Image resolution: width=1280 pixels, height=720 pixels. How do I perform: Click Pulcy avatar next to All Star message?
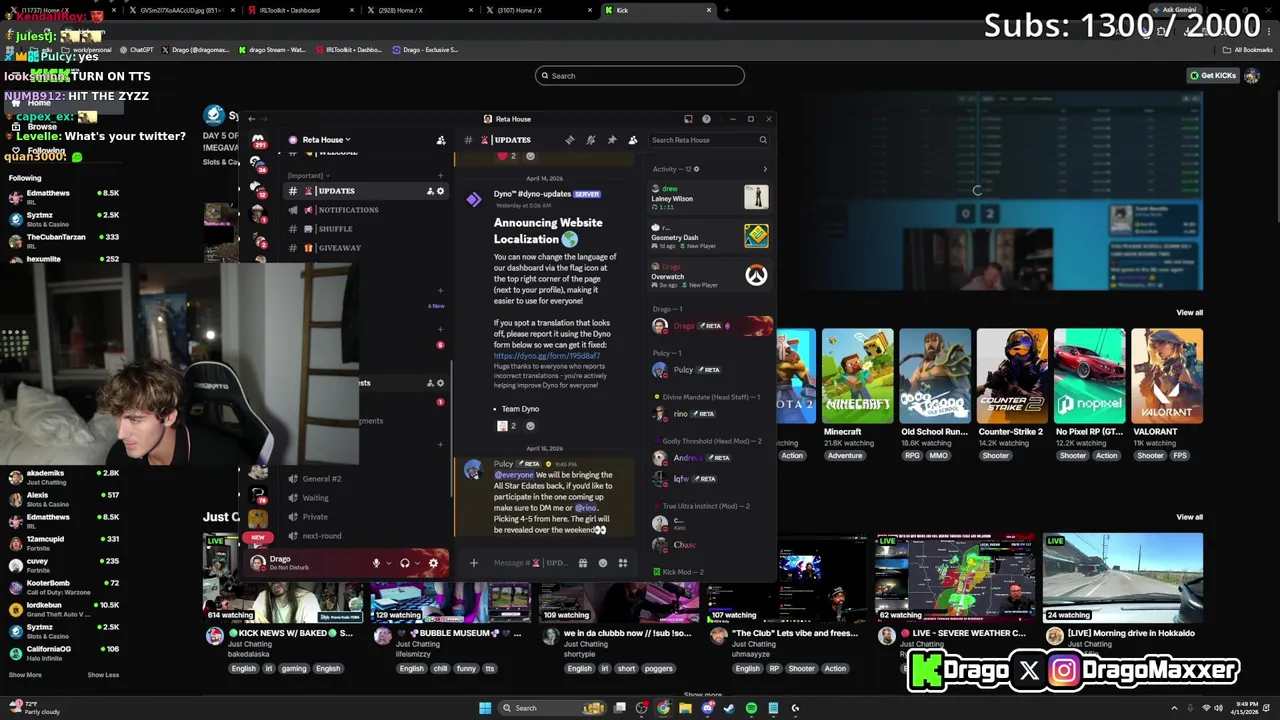[x=473, y=471]
